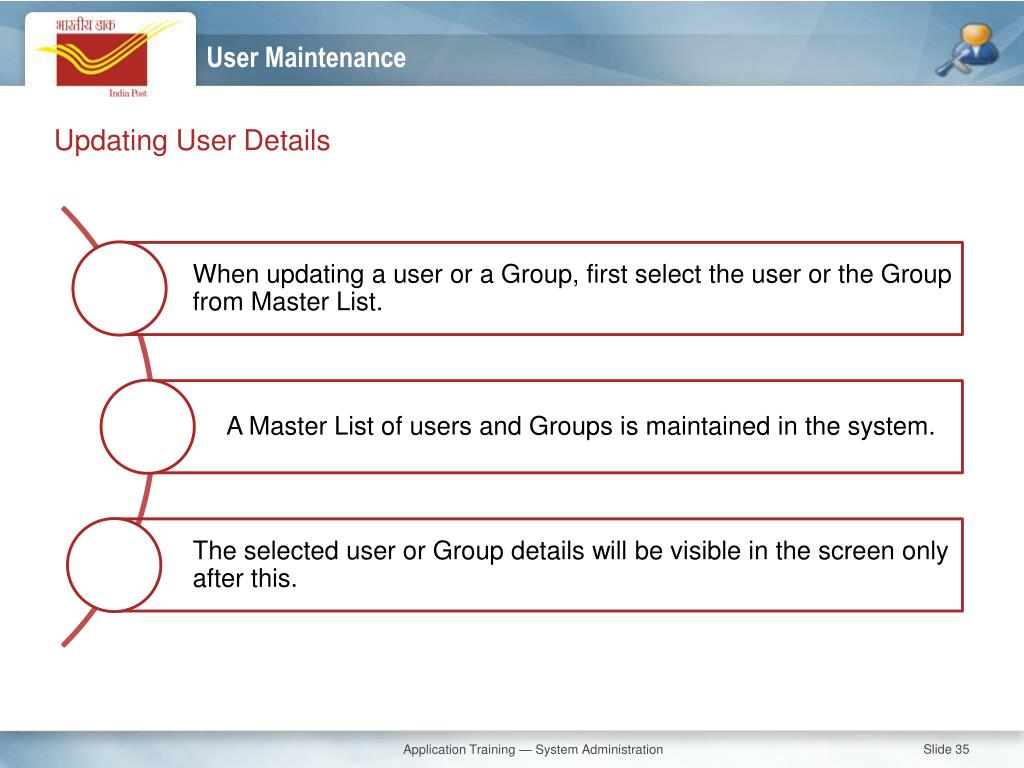Select the 'Updating User Details' heading
1024x768 pixels.
point(192,141)
